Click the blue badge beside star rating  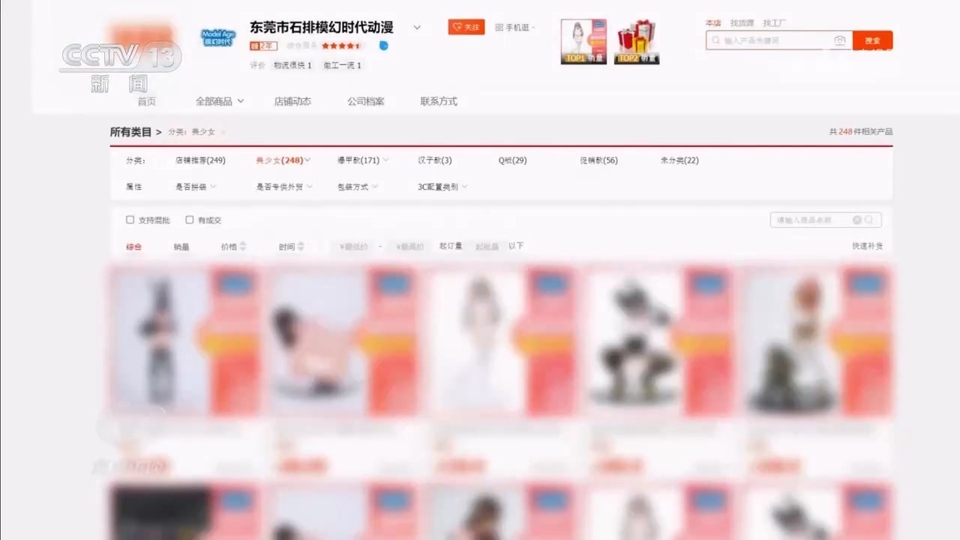pyautogui.click(x=384, y=45)
